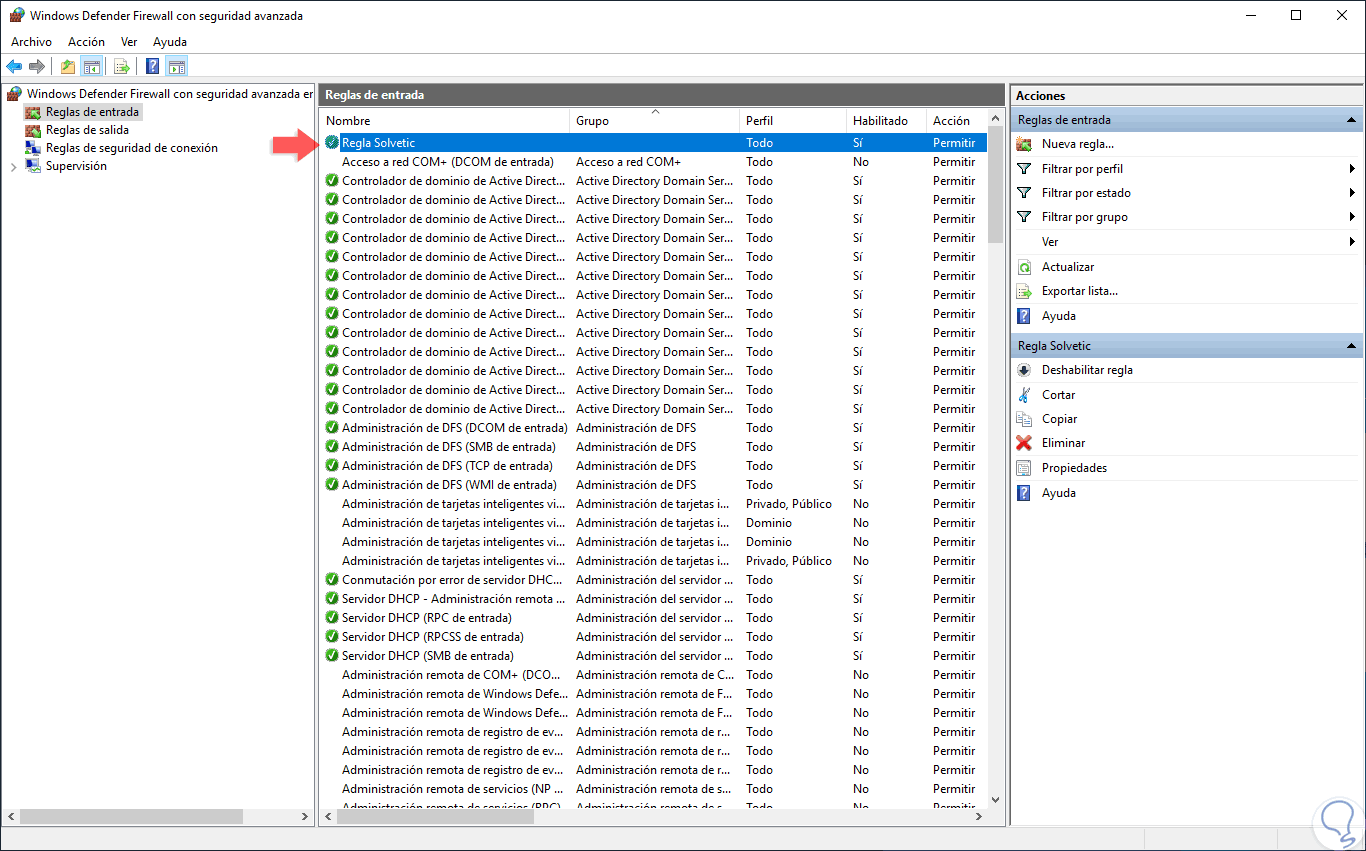
Task: Click the funnel icon beside Filtrar por estado
Action: 1024,193
